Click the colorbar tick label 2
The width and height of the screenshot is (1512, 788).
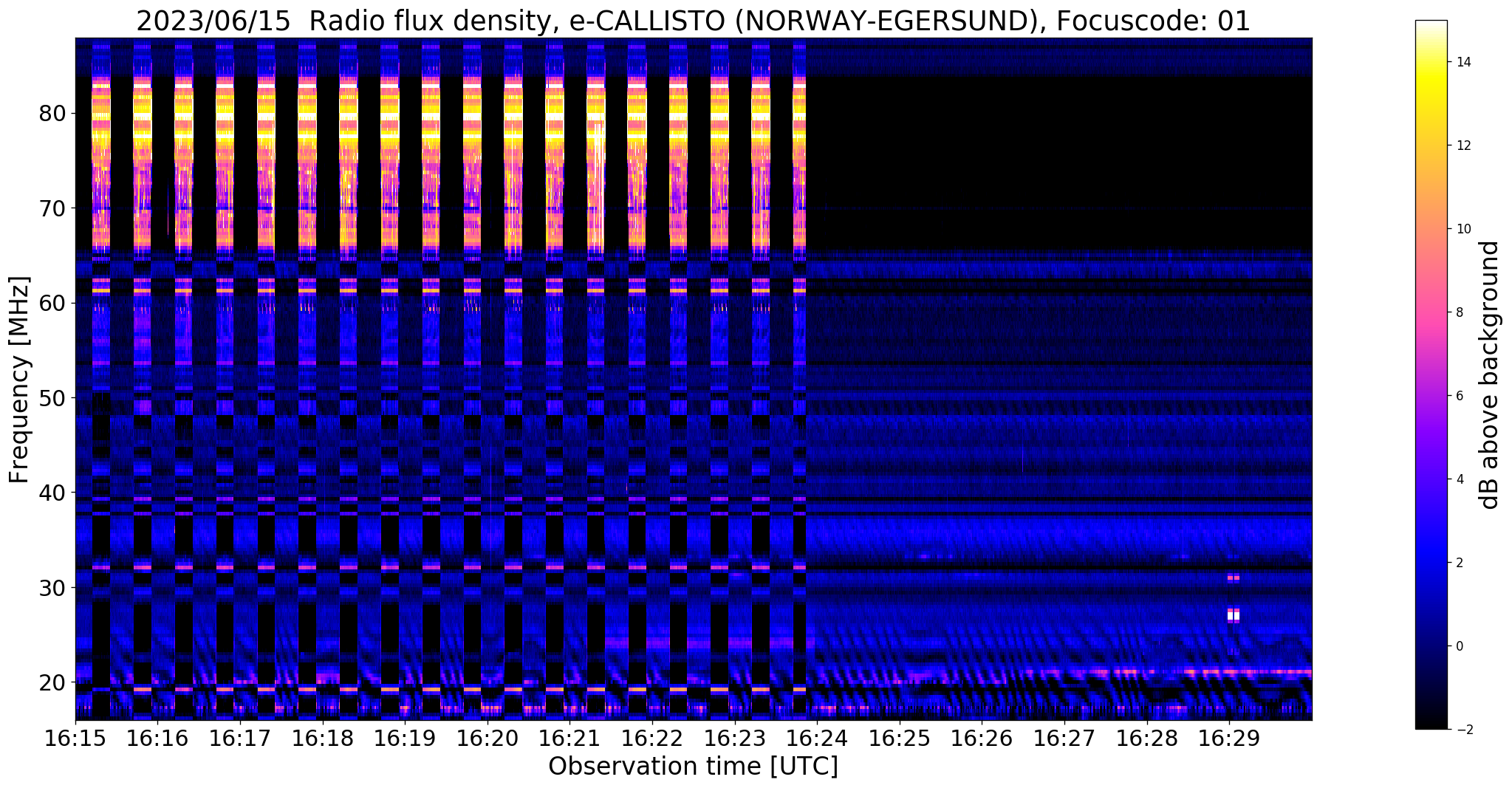1460,563
